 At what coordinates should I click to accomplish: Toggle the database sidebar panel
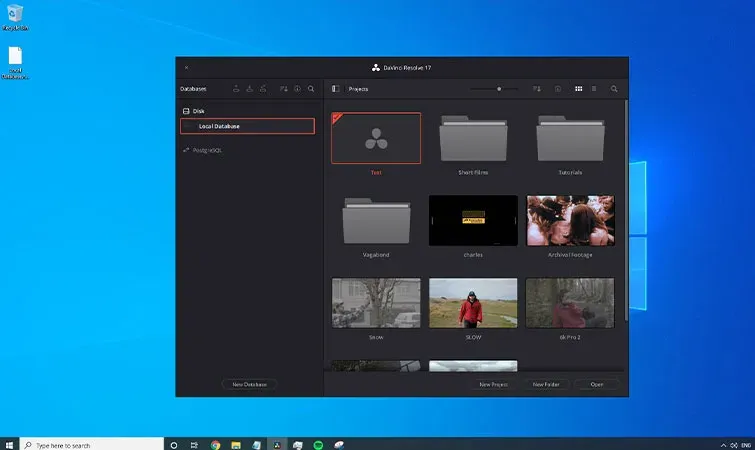click(336, 89)
